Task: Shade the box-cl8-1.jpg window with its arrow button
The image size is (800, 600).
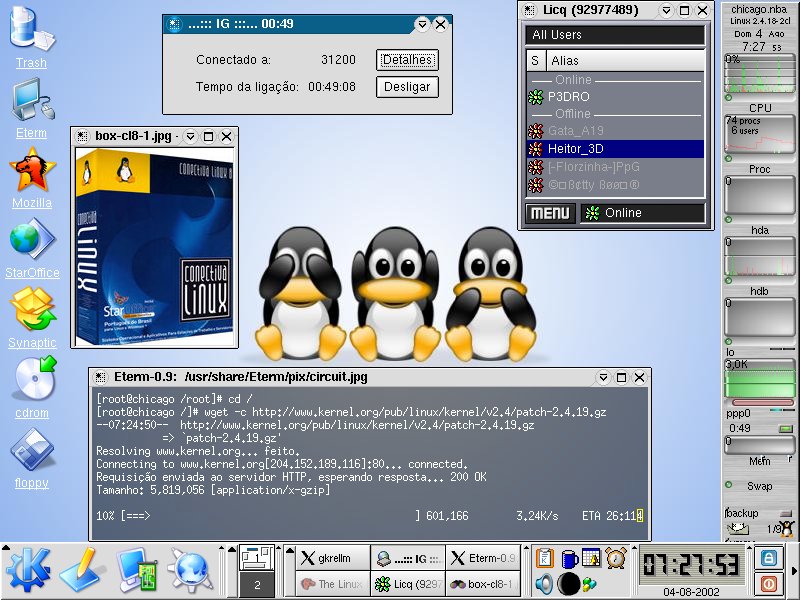Action: (x=190, y=136)
